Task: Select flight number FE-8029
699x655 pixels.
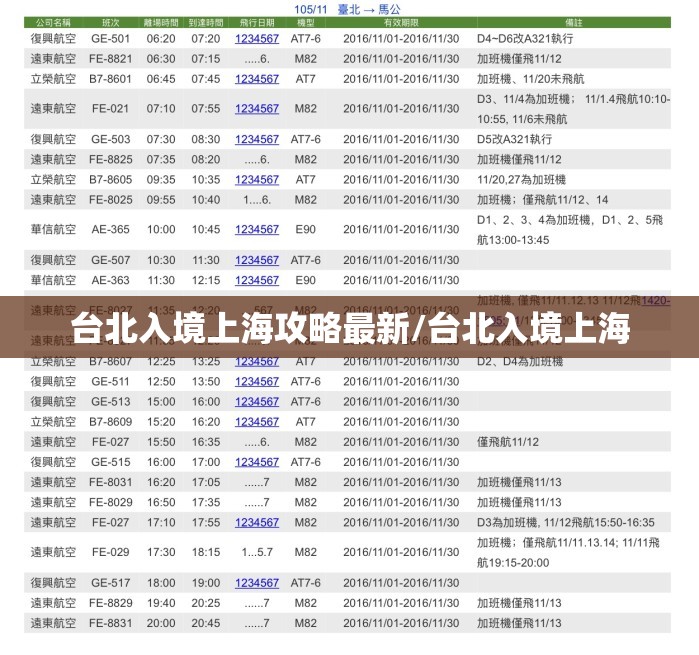Action: click(111, 503)
